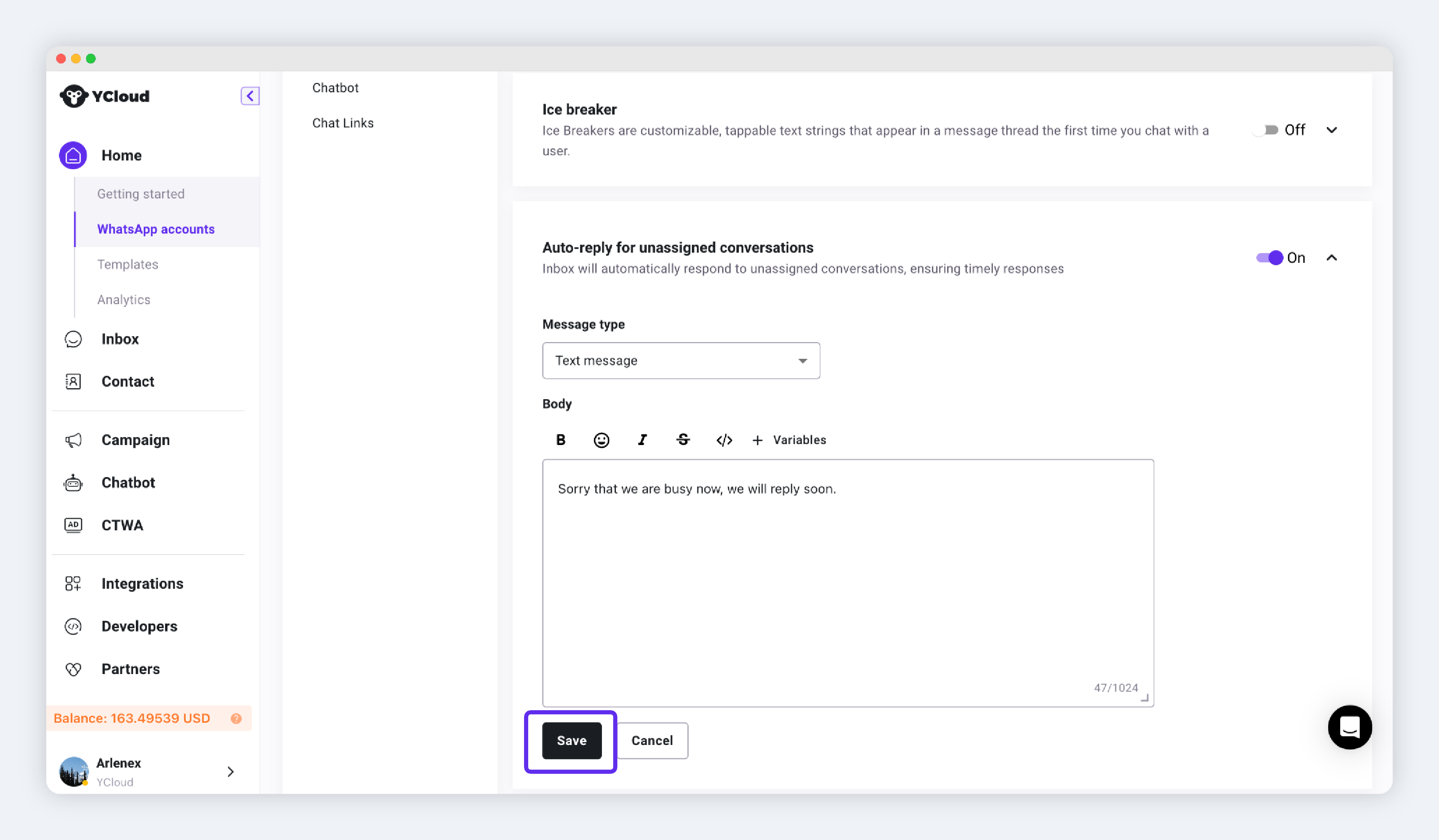The image size is (1439, 840).
Task: Turn off the Auto-reply toggle
Action: (x=1270, y=258)
